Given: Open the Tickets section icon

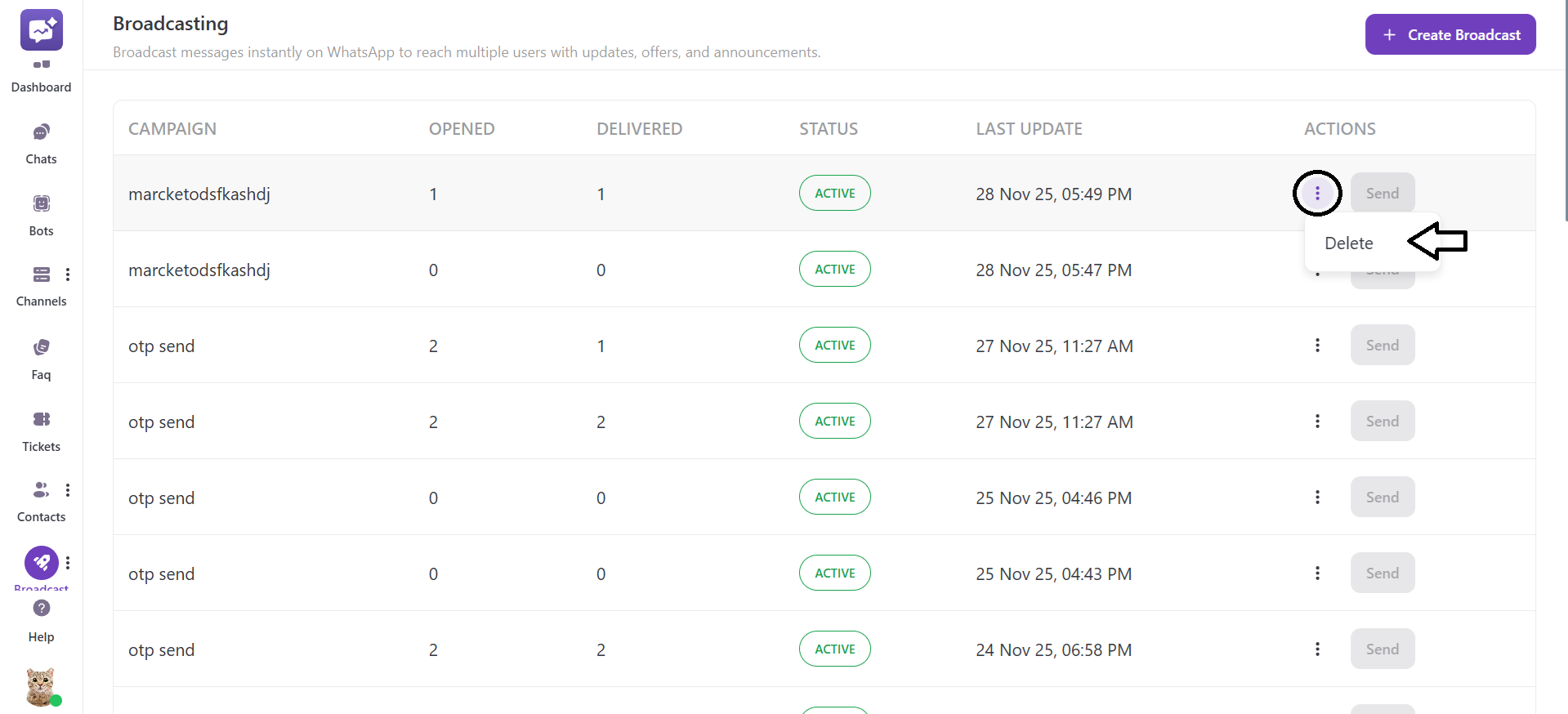Looking at the screenshot, I should point(41,420).
